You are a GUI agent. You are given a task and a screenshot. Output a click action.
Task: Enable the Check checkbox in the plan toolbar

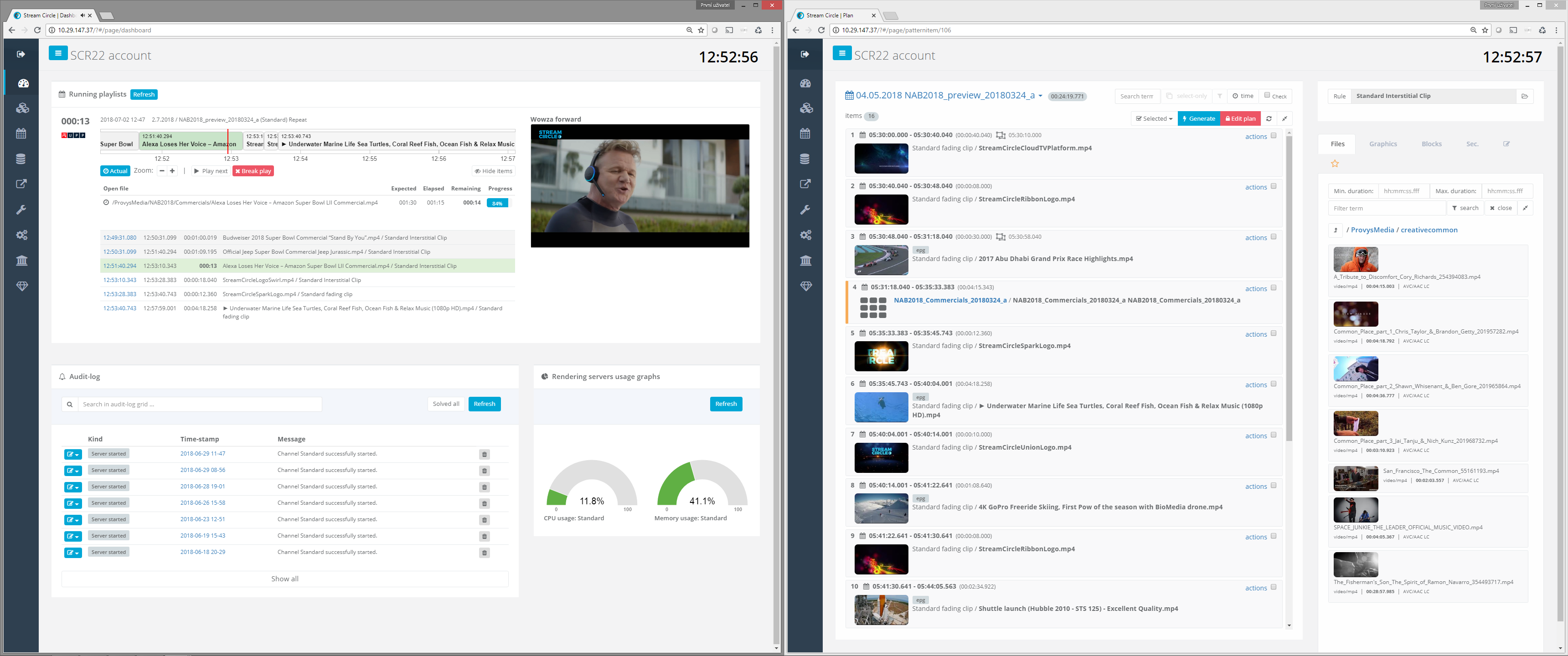(x=1267, y=96)
